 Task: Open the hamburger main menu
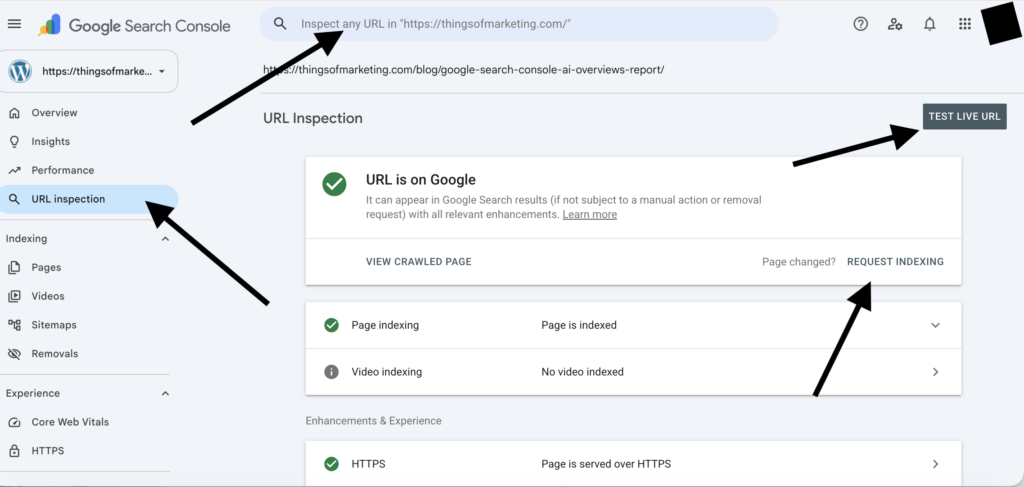coord(14,24)
